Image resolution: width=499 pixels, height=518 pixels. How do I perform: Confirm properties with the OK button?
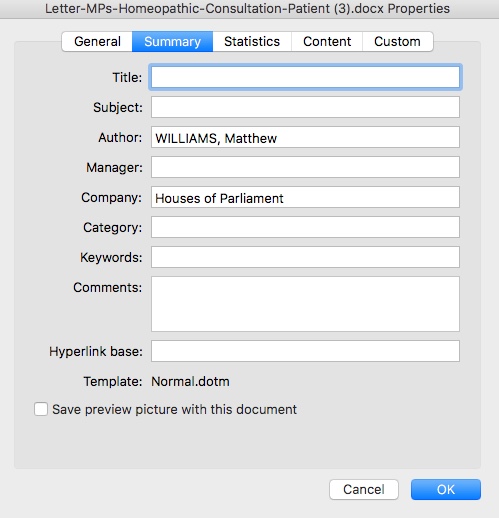pos(446,489)
